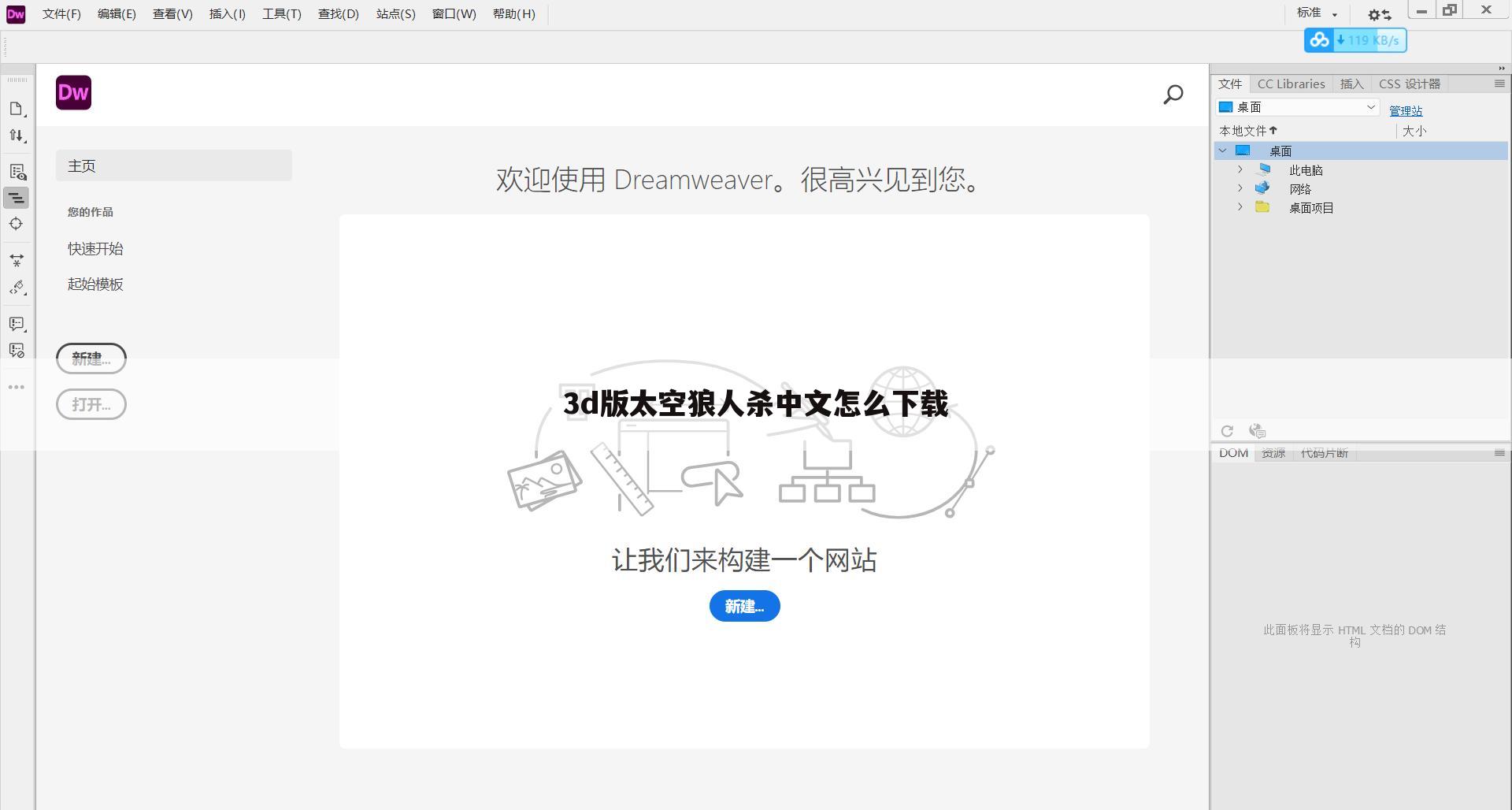
Task: Toggle the highlighted indent lines icon in left toolbar
Action: click(17, 198)
